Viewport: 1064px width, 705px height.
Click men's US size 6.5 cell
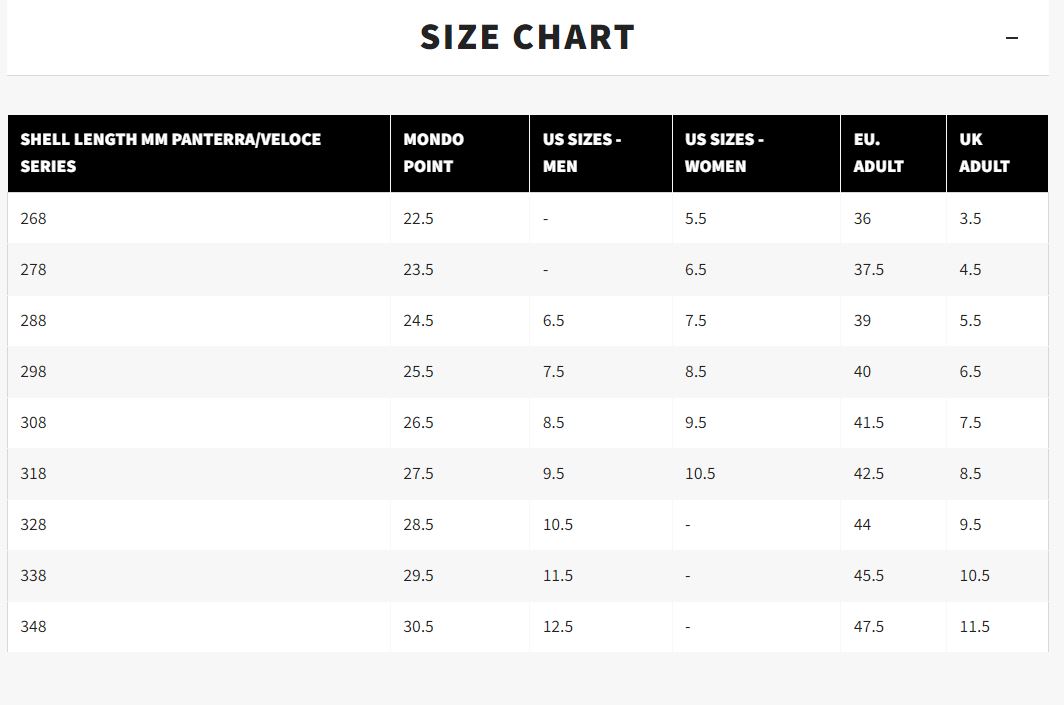[601, 320]
